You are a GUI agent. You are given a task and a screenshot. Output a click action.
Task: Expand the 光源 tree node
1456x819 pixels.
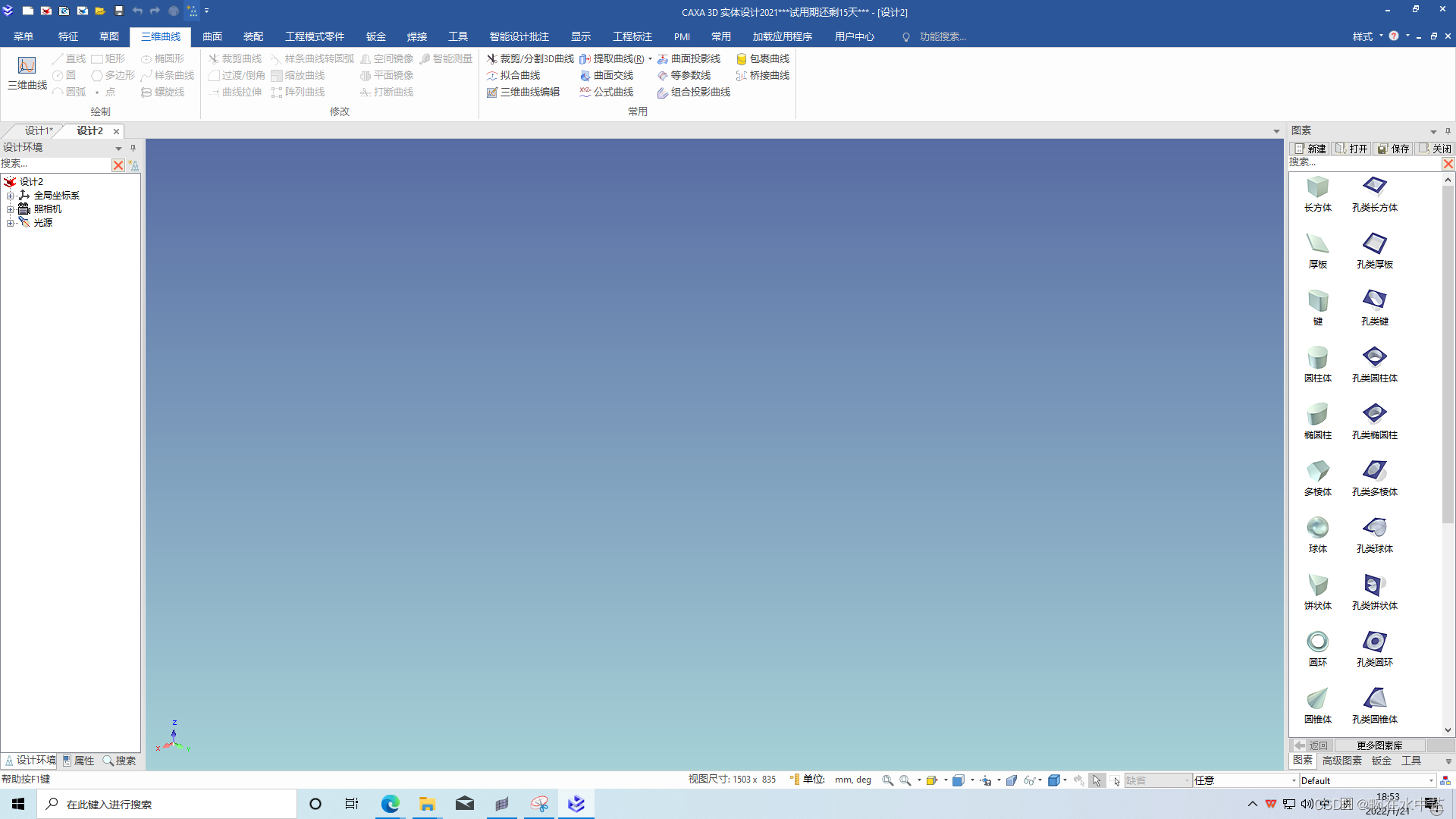tap(11, 223)
